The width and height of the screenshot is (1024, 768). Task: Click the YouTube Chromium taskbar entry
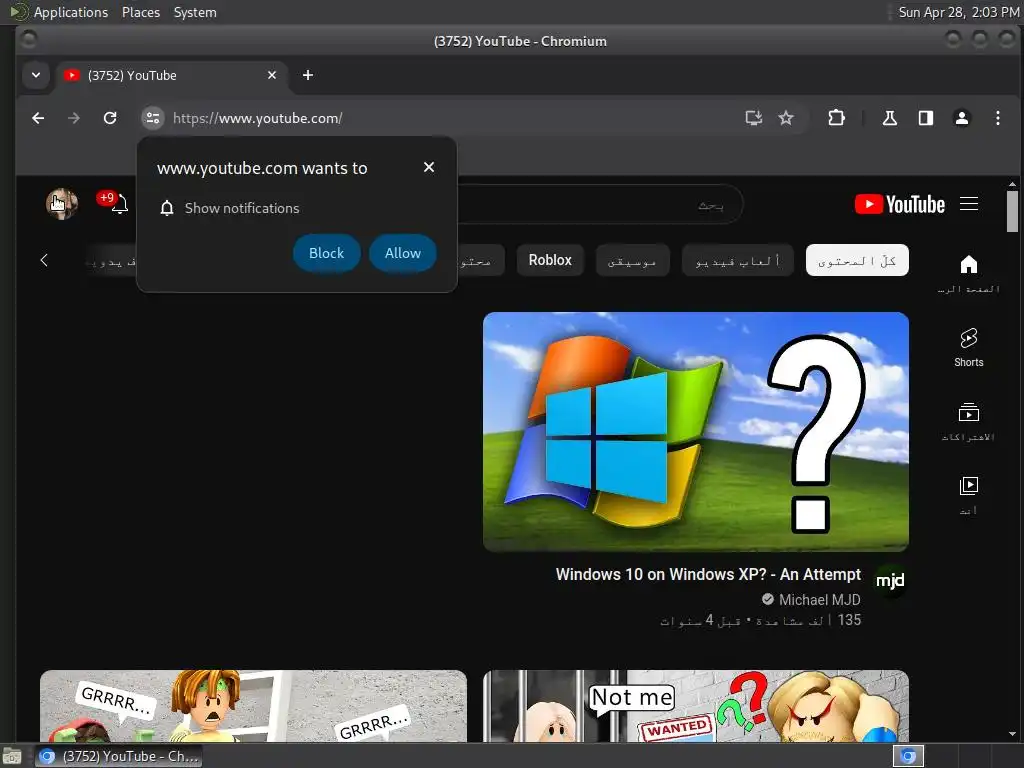pyautogui.click(x=119, y=756)
